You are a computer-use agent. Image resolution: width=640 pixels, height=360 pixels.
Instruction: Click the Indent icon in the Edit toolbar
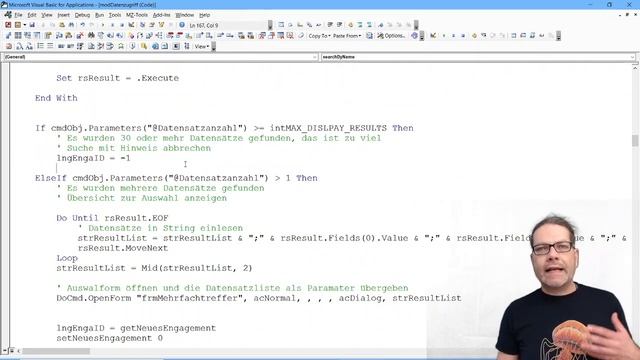(330, 25)
